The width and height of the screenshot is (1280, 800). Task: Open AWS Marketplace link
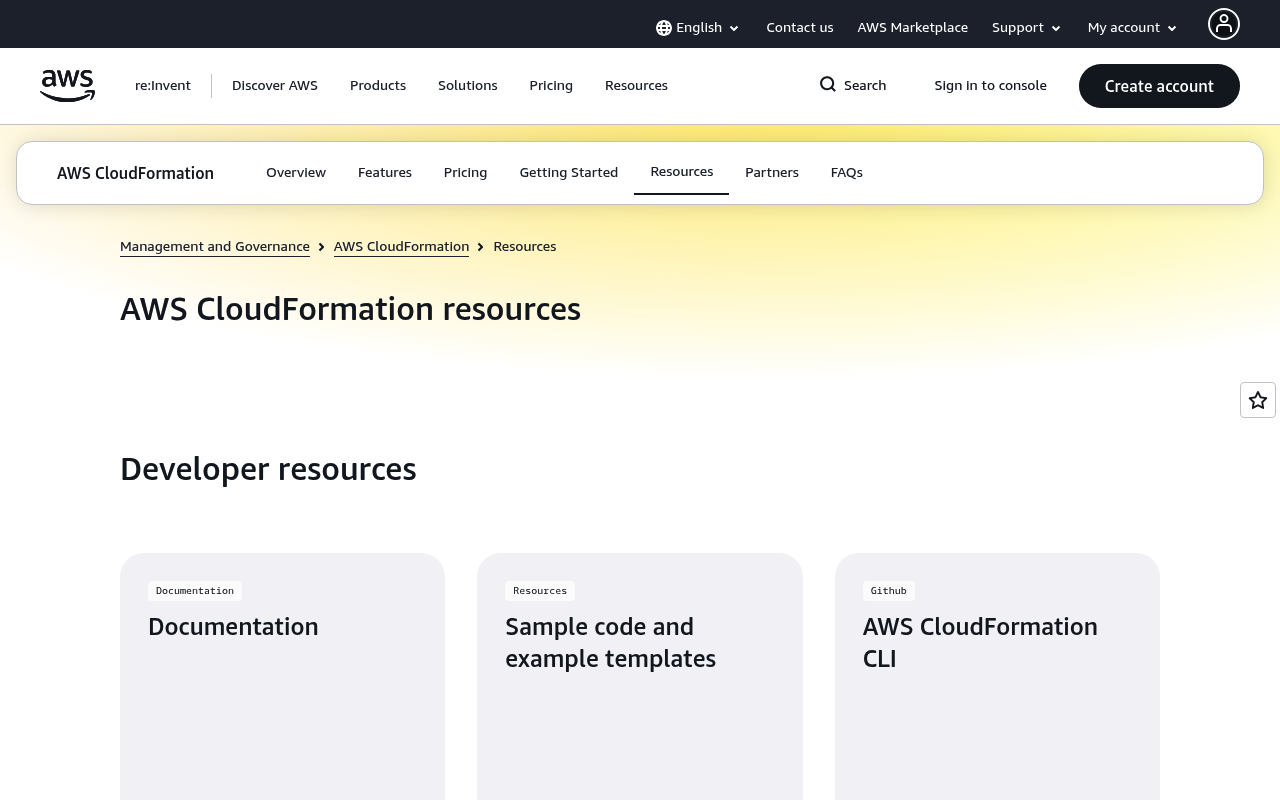(x=913, y=28)
